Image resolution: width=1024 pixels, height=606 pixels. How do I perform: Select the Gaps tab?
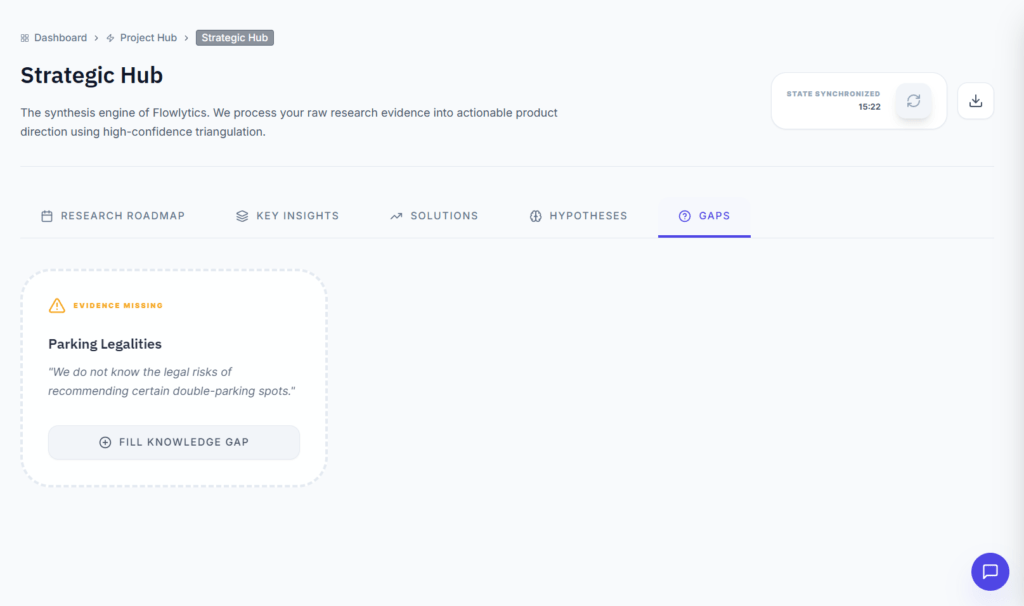point(704,216)
